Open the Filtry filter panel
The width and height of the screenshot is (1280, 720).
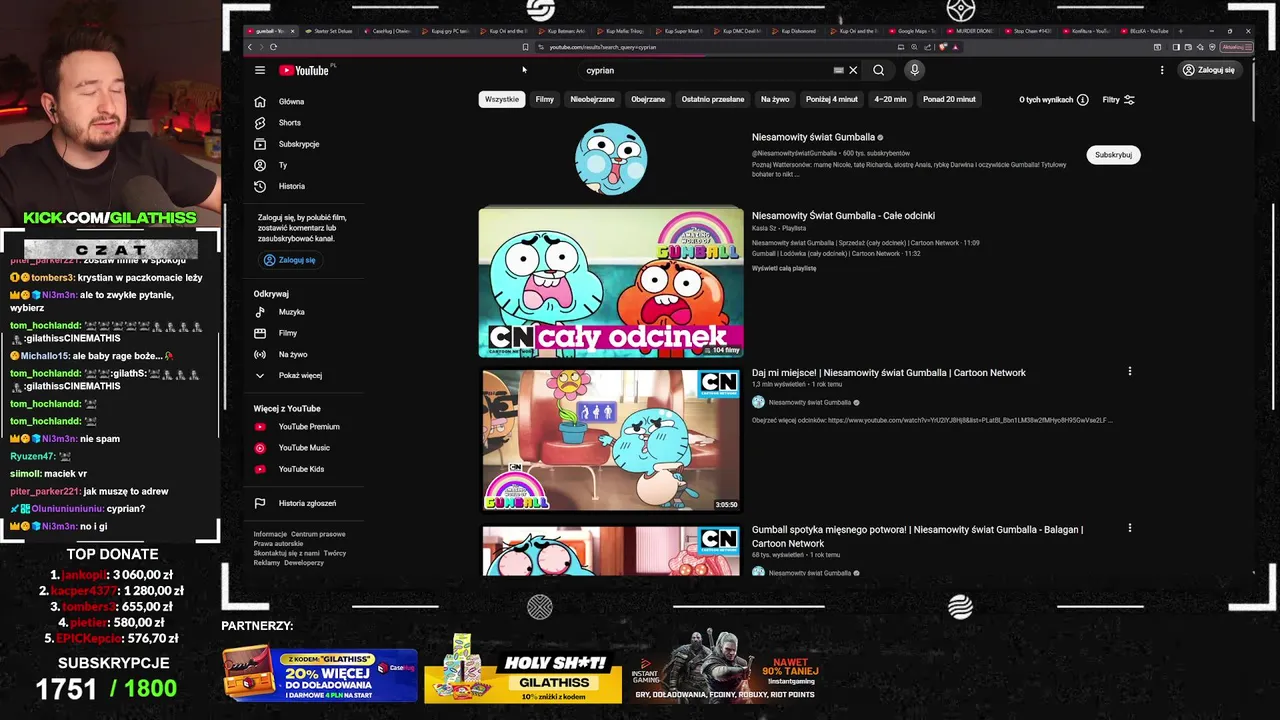click(x=1118, y=100)
